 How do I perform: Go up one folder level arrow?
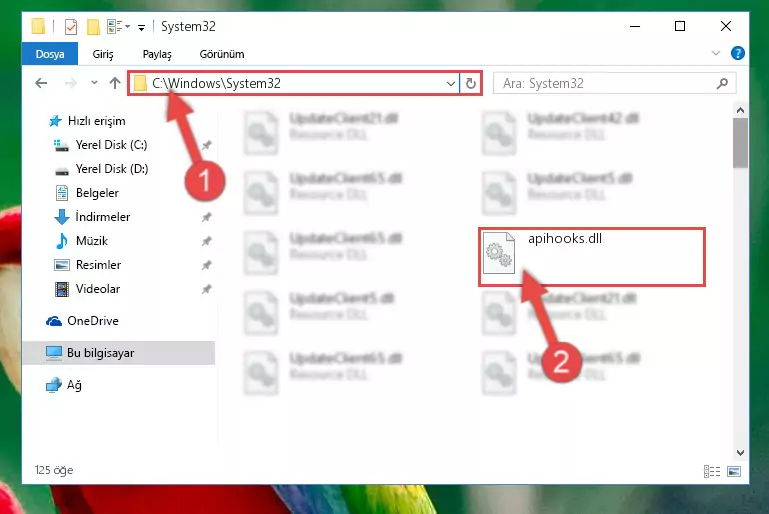(x=115, y=83)
